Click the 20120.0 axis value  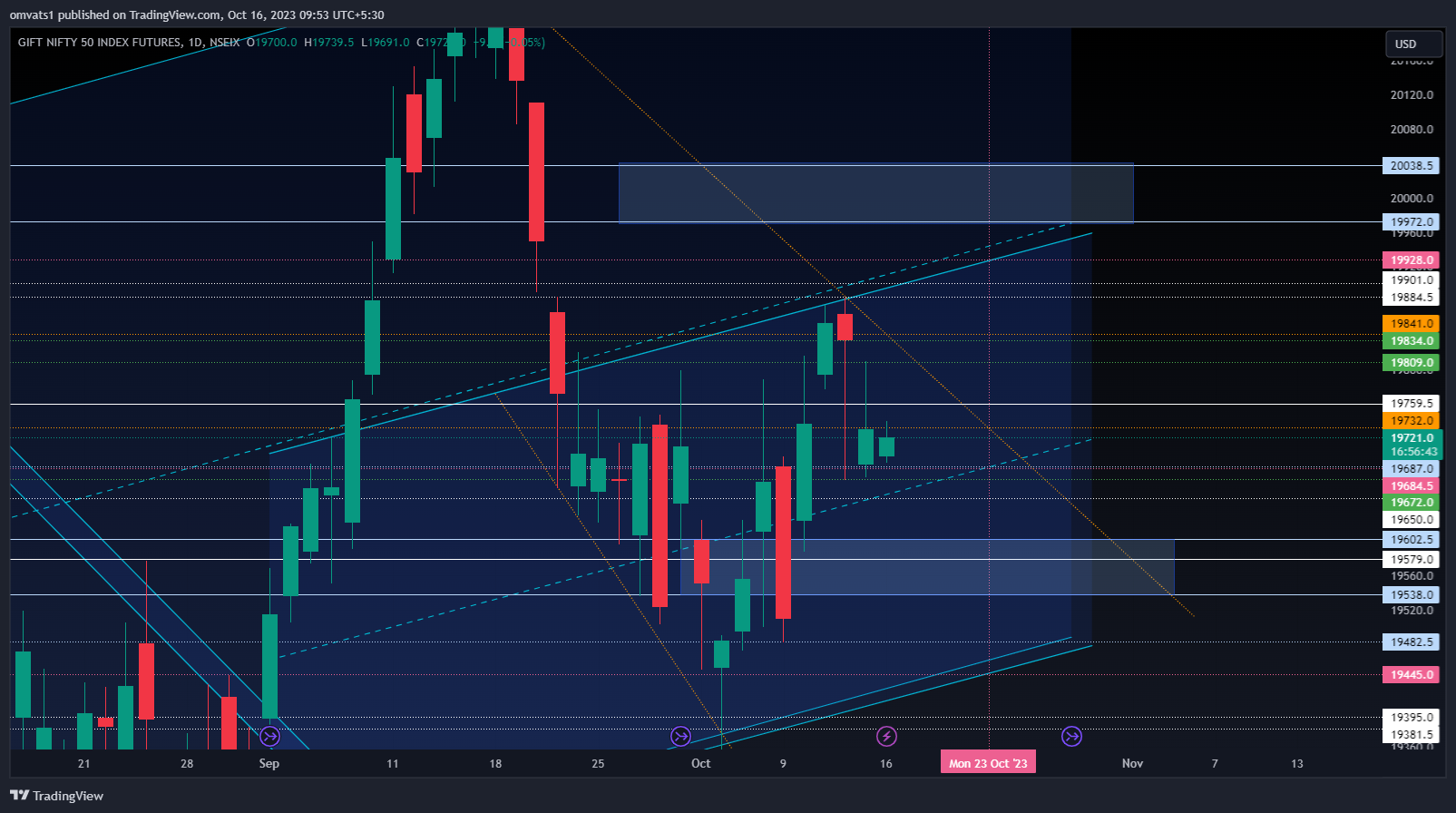[x=1412, y=95]
